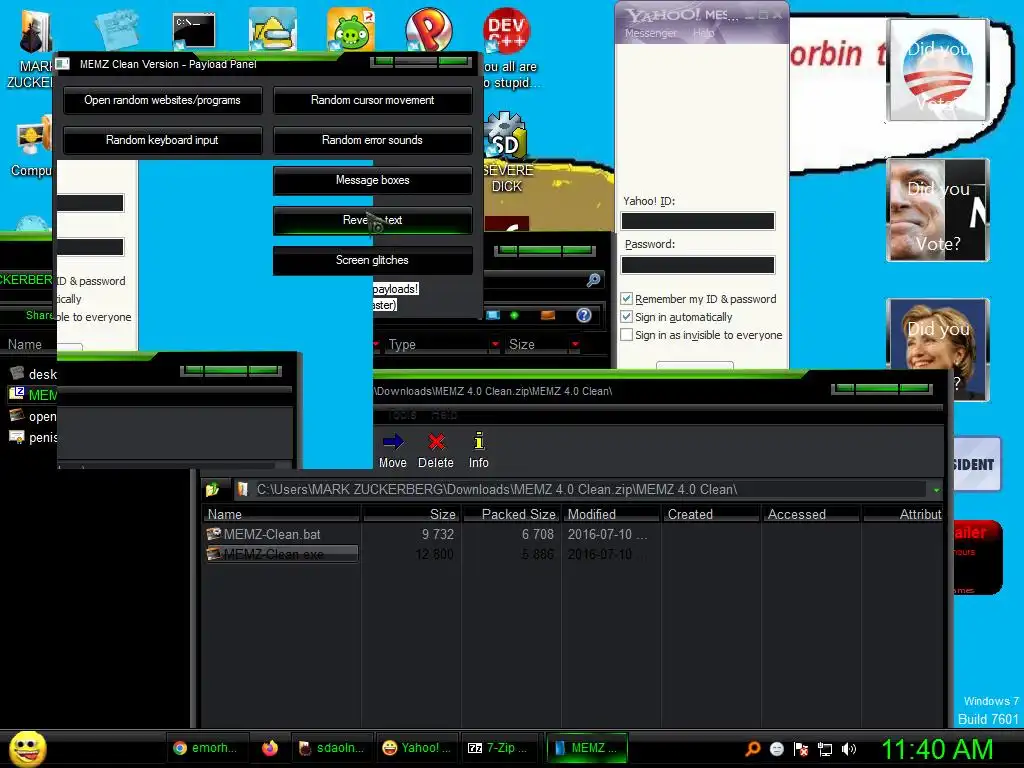
Task: Click the 11:40 AM taskbar clock
Action: click(x=936, y=749)
